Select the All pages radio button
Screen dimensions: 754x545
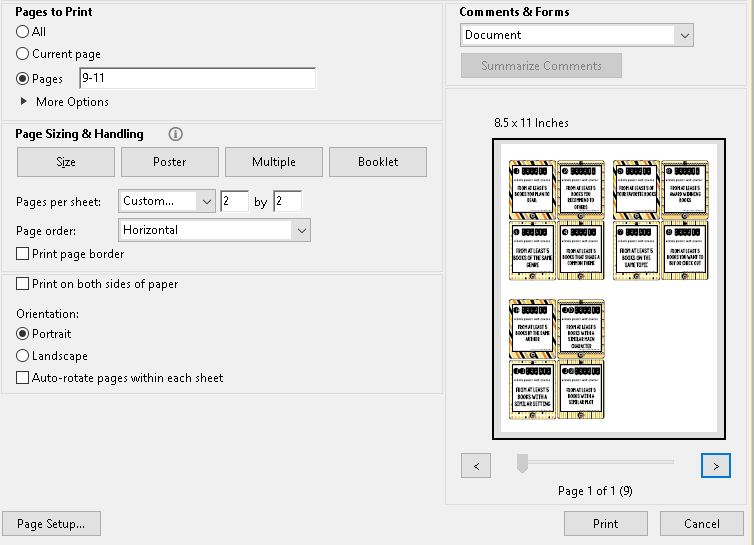[x=23, y=32]
